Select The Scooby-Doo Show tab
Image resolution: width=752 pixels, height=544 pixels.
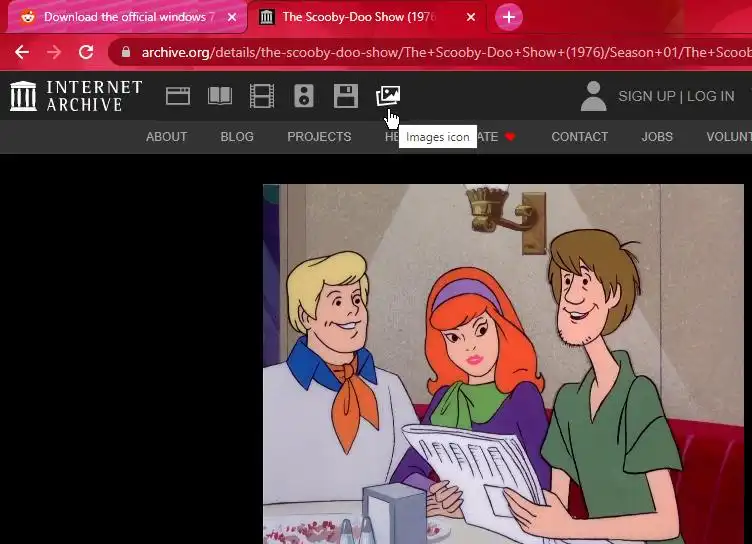click(x=367, y=17)
